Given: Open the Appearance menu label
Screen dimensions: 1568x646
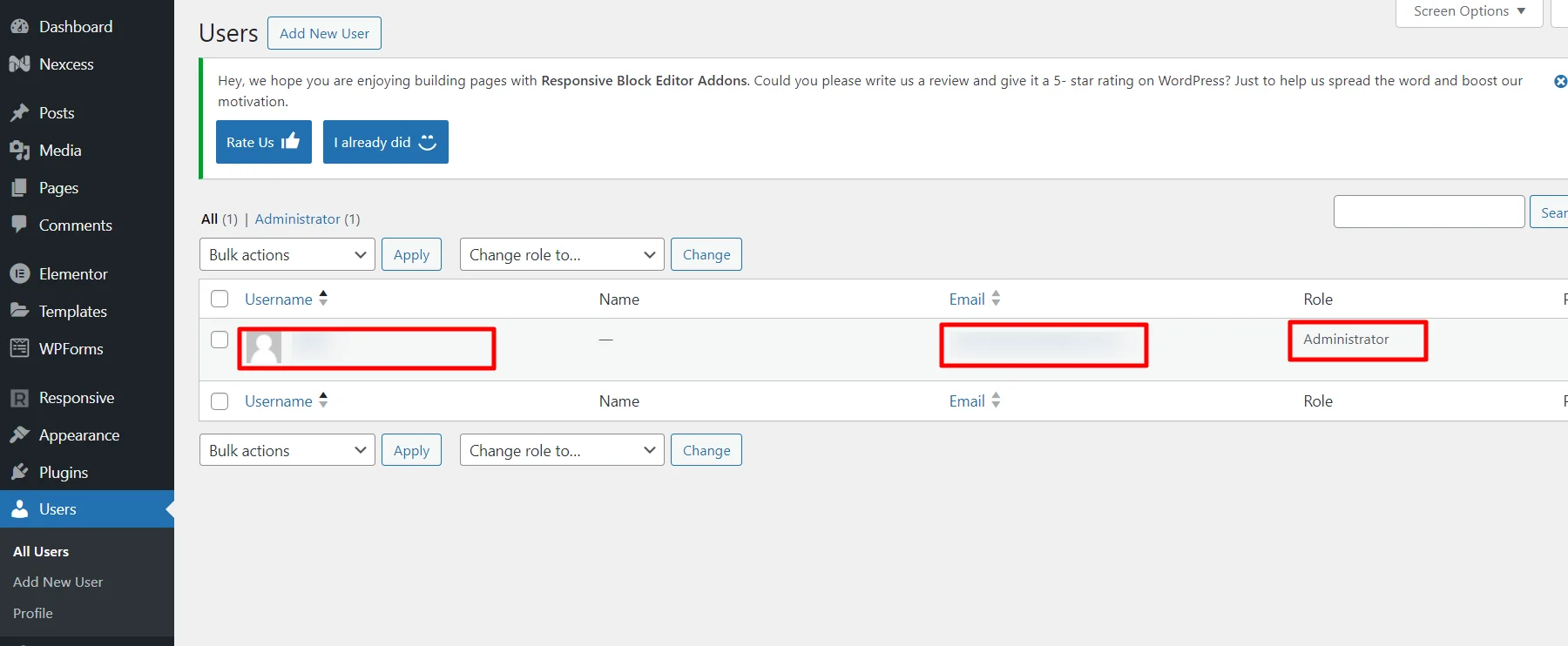Looking at the screenshot, I should pos(79,435).
